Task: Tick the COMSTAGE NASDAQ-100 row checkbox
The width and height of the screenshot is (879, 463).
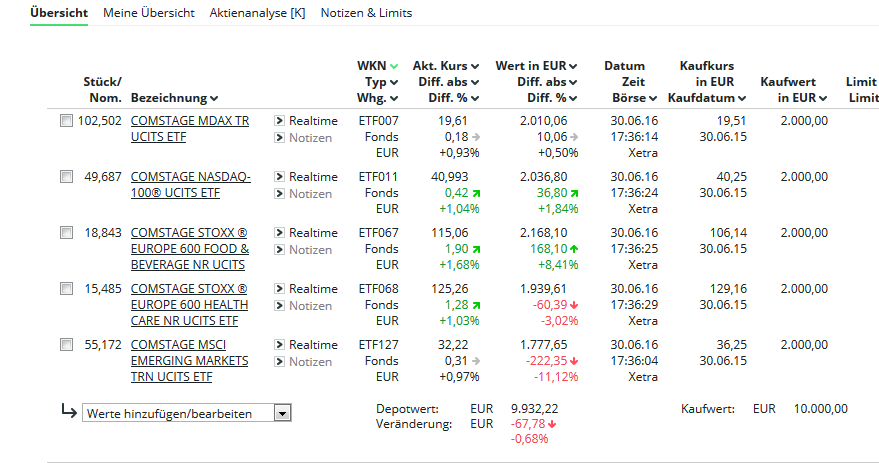Action: coord(66,177)
